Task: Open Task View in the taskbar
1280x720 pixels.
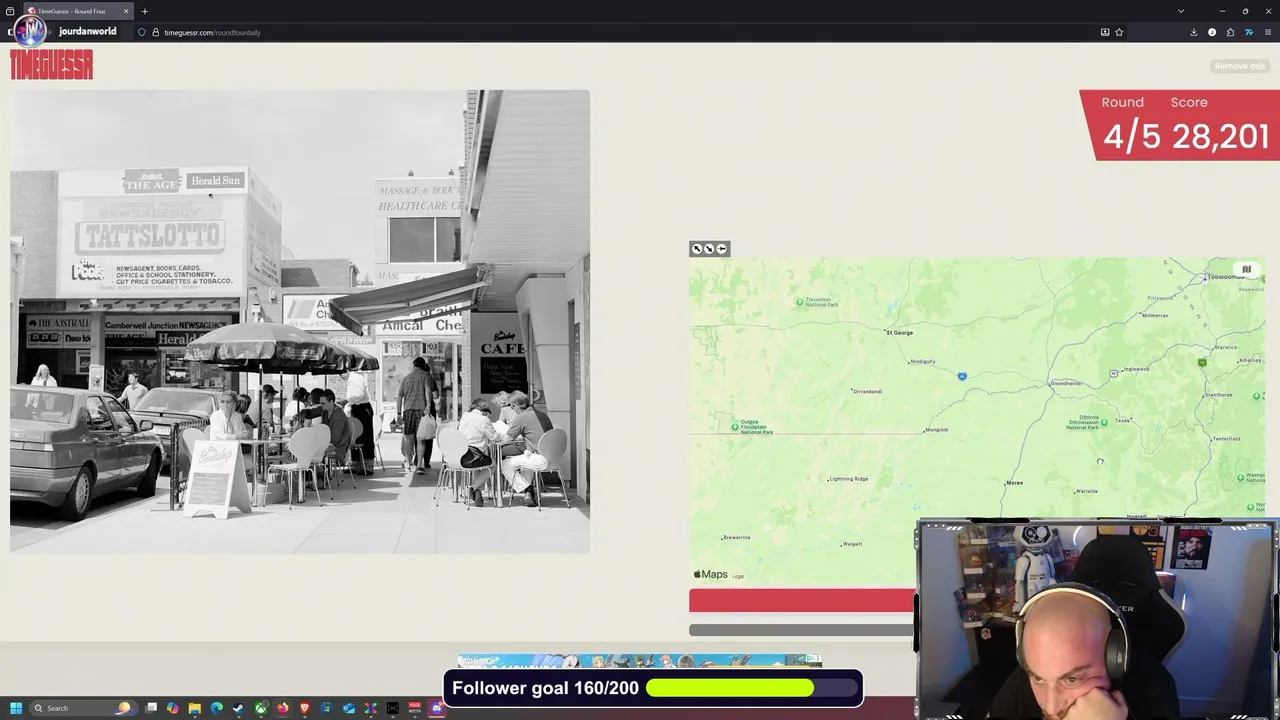Action: pos(151,708)
